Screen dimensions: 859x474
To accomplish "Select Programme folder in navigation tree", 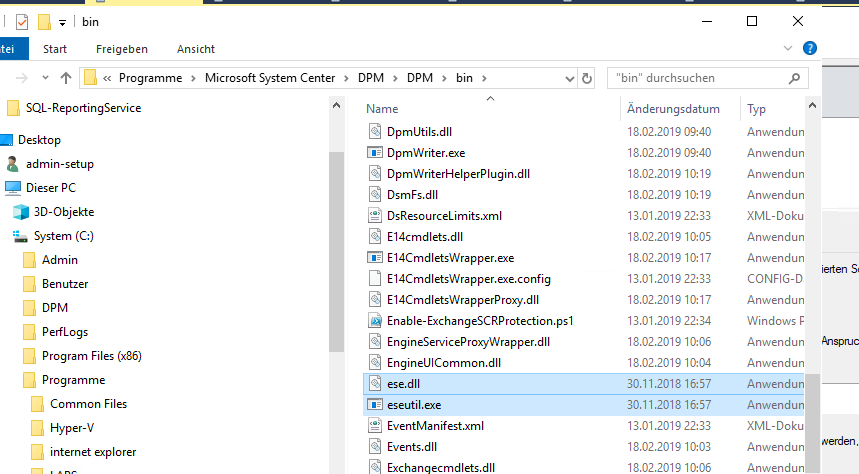I will [73, 380].
